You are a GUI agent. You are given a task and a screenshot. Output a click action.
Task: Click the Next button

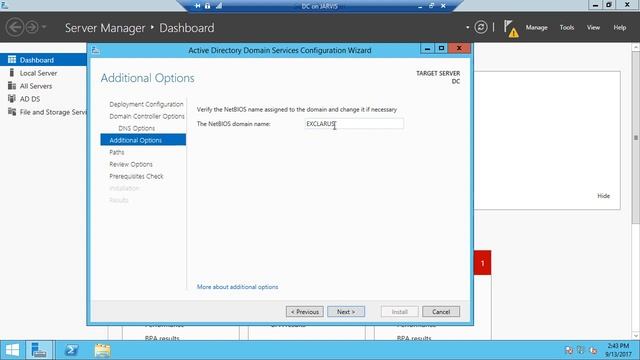[x=346, y=311]
